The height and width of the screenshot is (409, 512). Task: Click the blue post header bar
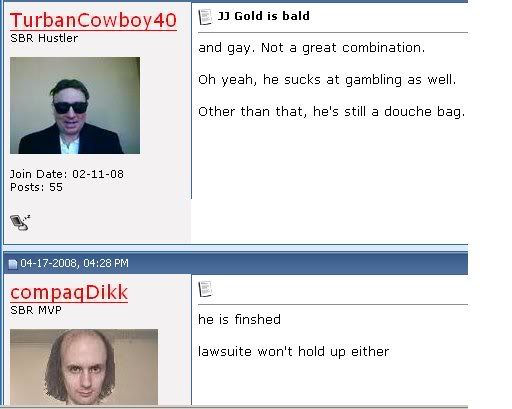[x=236, y=263]
